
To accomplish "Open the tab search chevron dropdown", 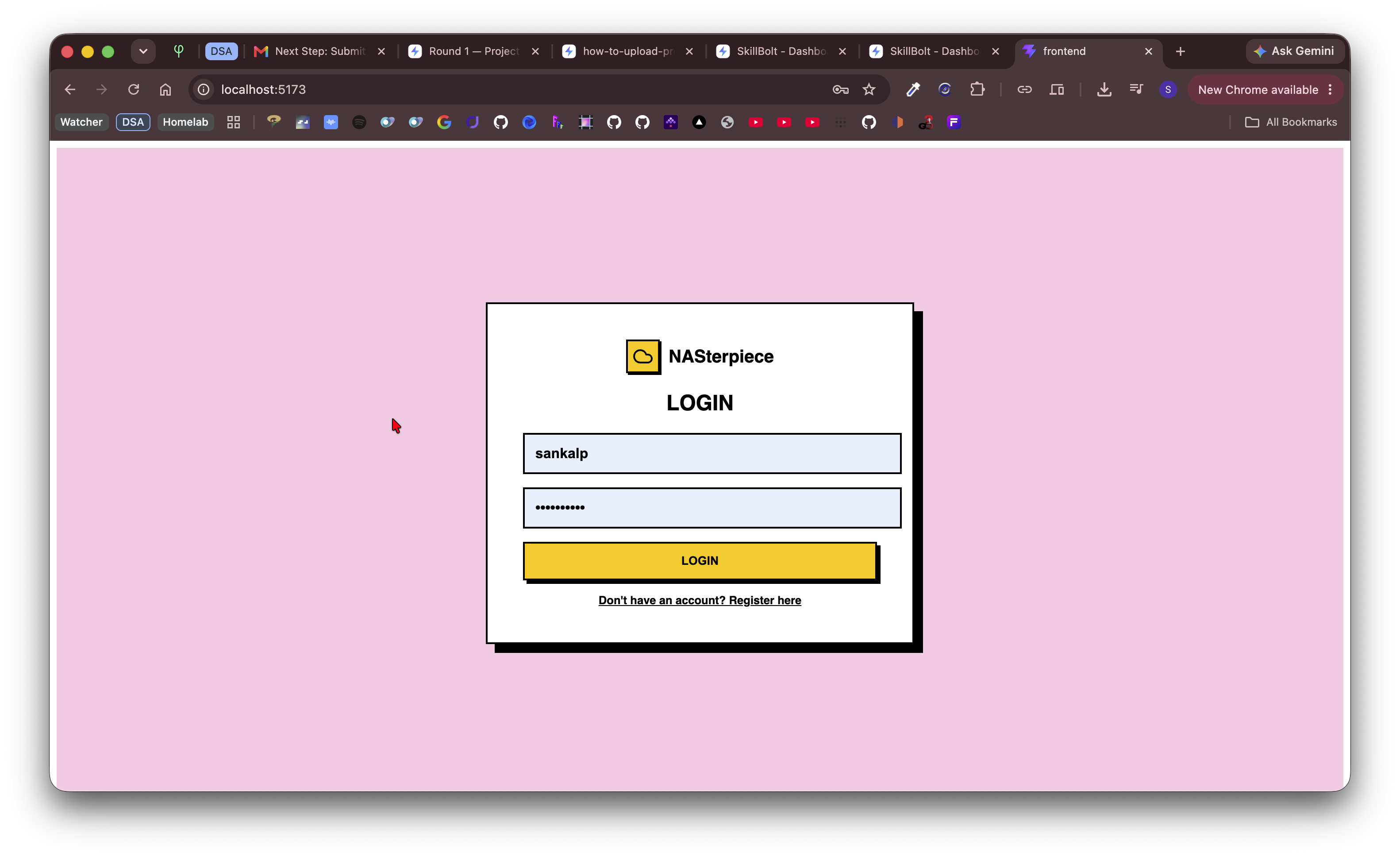I will coord(143,51).
